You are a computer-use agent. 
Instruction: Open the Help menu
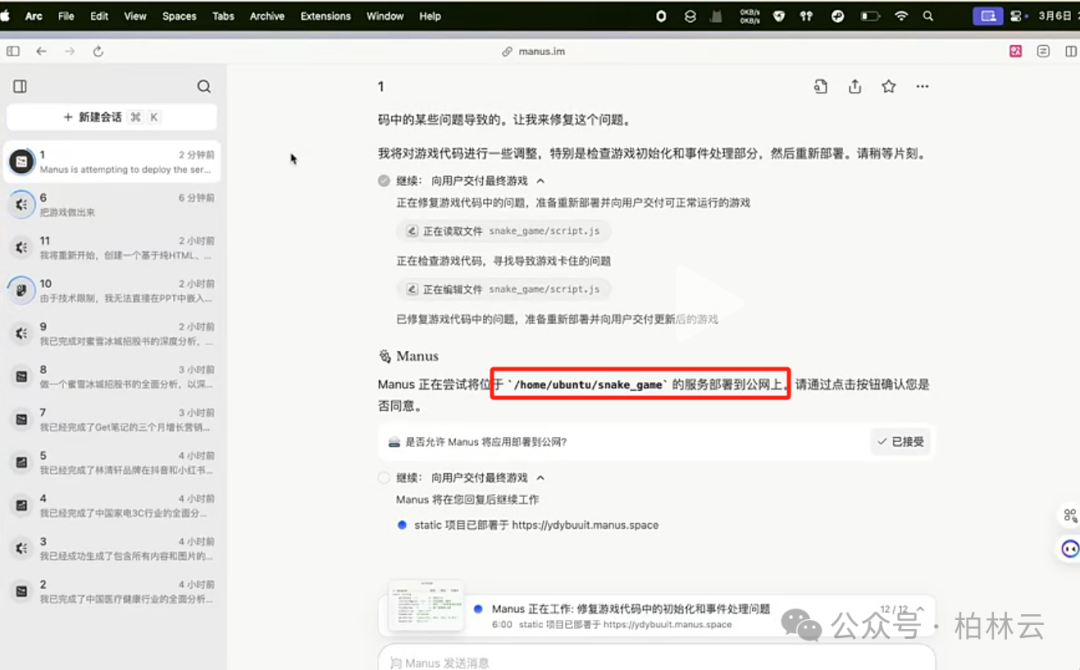point(430,16)
